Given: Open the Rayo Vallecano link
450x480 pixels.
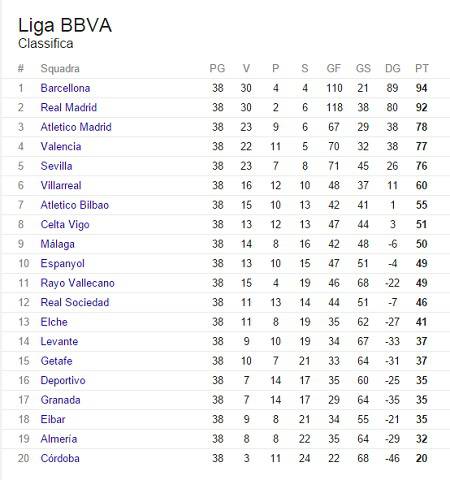Looking at the screenshot, I should pyautogui.click(x=78, y=283).
